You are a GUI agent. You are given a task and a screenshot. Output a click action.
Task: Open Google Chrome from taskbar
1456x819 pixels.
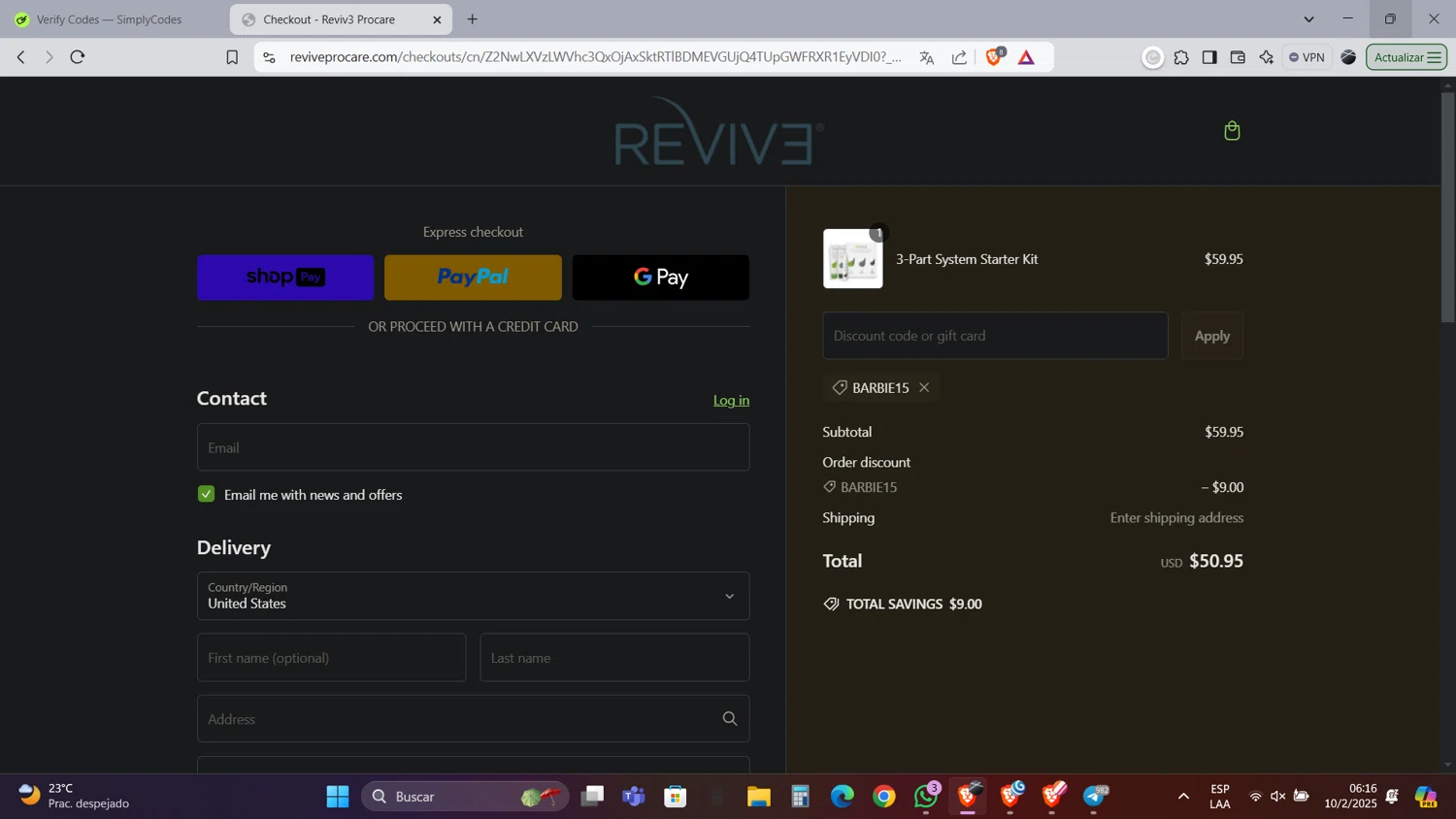click(x=884, y=797)
